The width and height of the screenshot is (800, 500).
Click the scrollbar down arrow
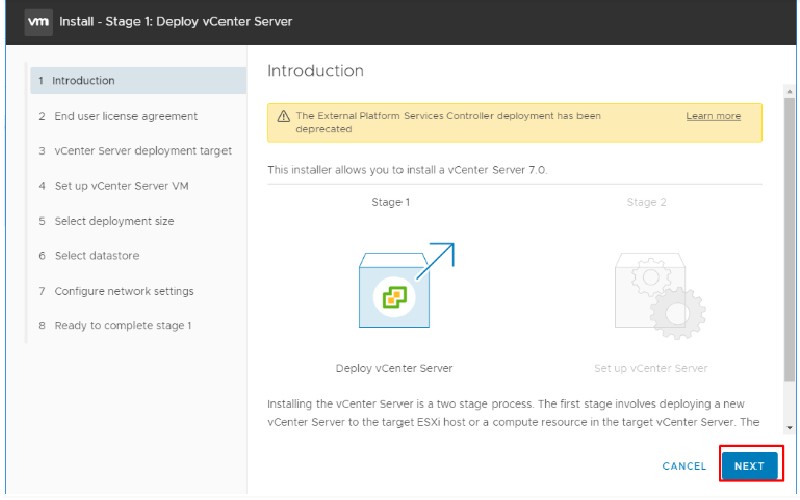tap(790, 428)
